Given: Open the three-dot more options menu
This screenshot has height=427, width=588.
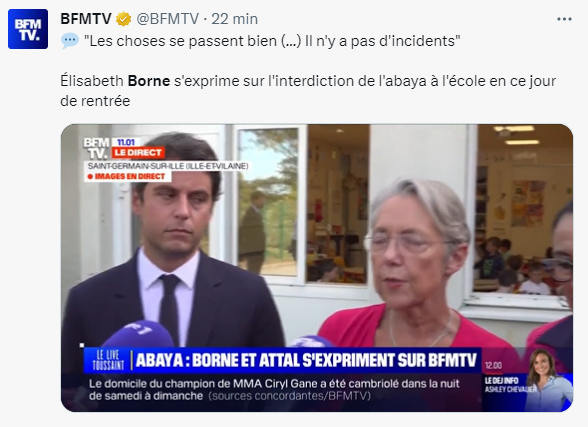Looking at the screenshot, I should coord(564,19).
